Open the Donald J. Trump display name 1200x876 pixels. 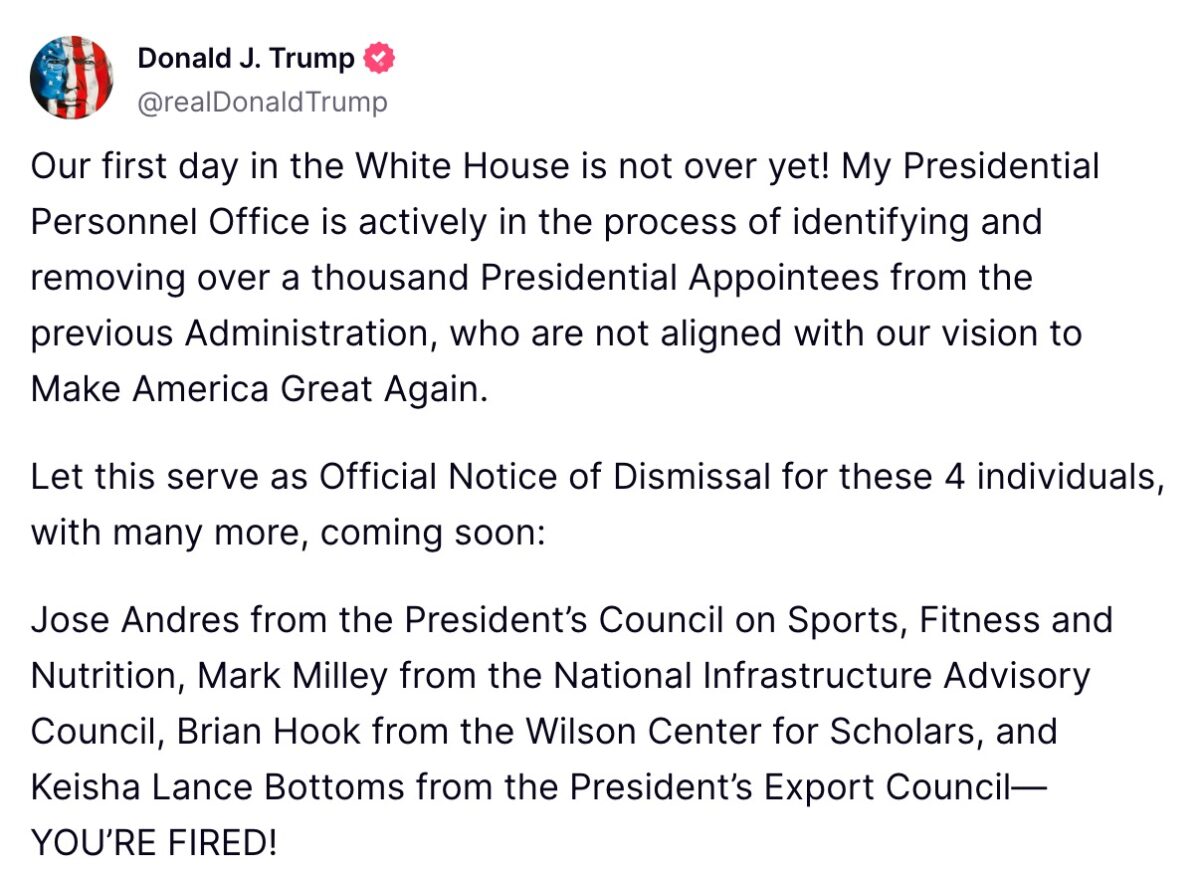click(x=245, y=59)
